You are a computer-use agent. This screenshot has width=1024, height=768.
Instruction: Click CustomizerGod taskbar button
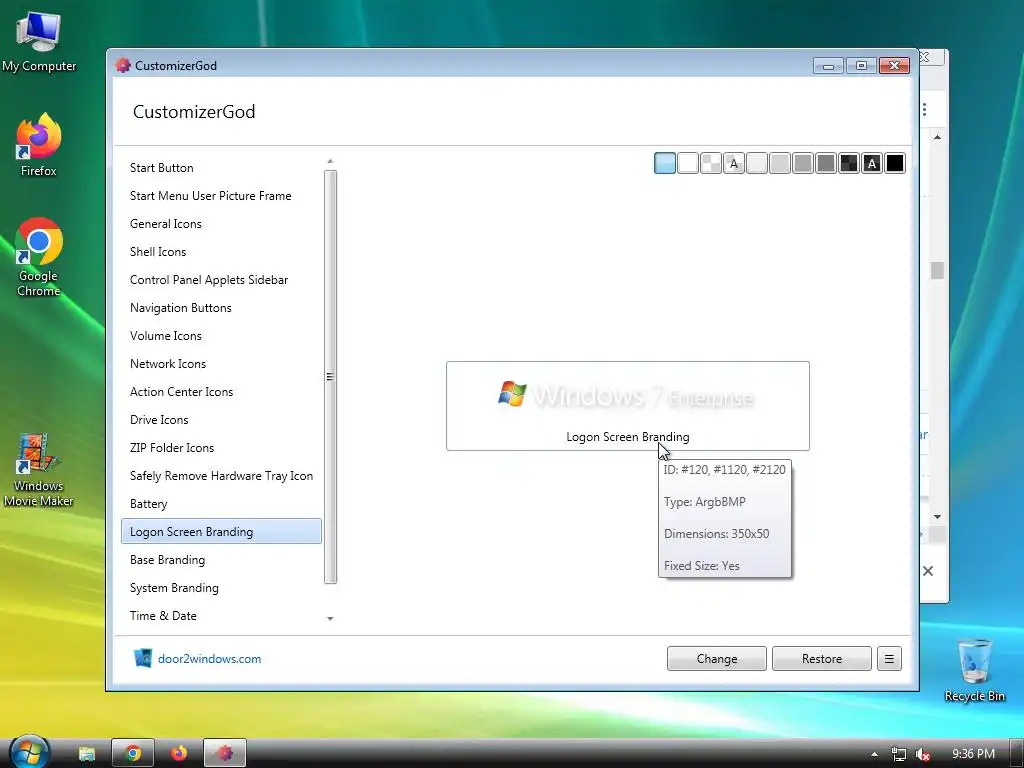[225, 753]
